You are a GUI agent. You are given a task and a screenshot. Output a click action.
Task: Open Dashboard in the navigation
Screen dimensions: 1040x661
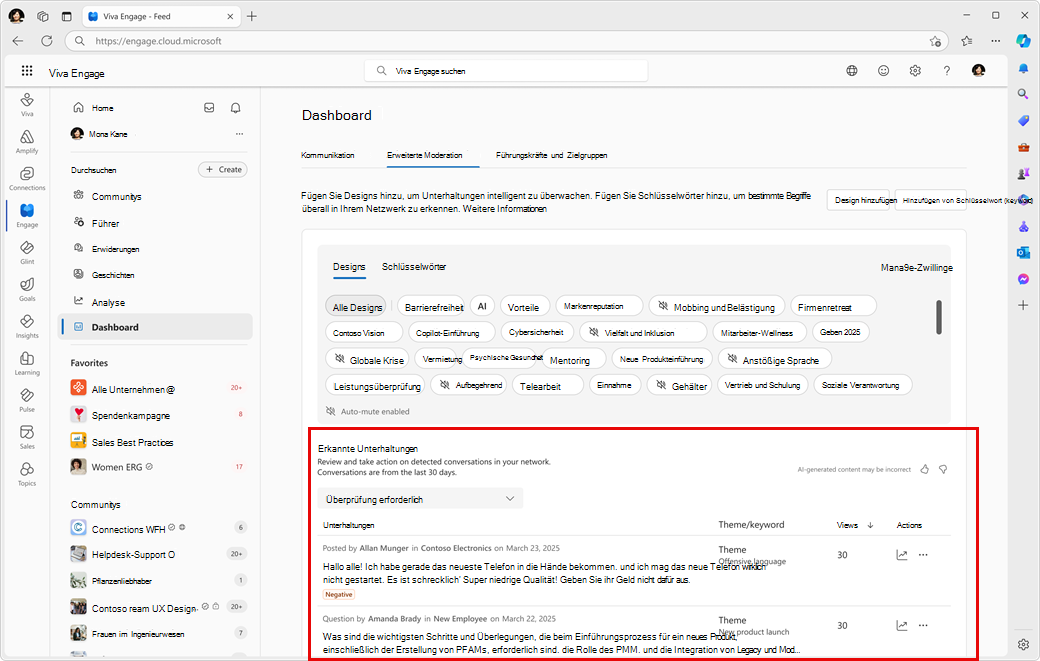(155, 327)
